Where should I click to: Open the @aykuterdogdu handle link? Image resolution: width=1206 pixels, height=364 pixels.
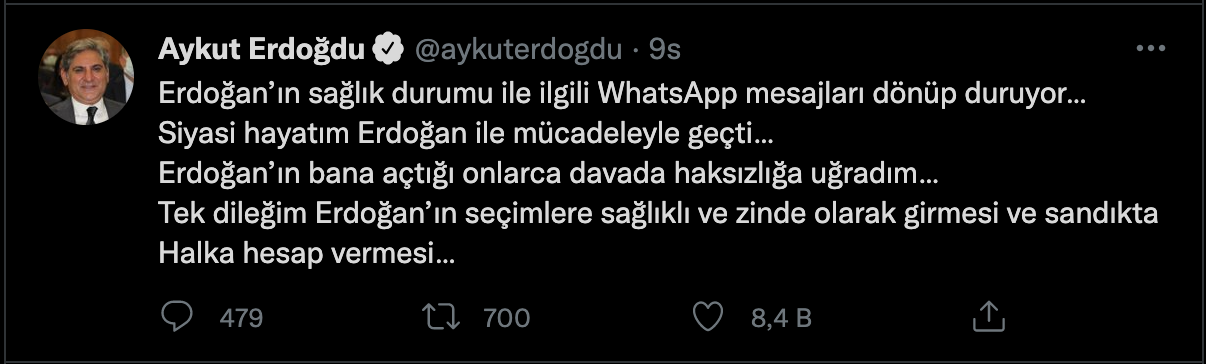(x=518, y=49)
